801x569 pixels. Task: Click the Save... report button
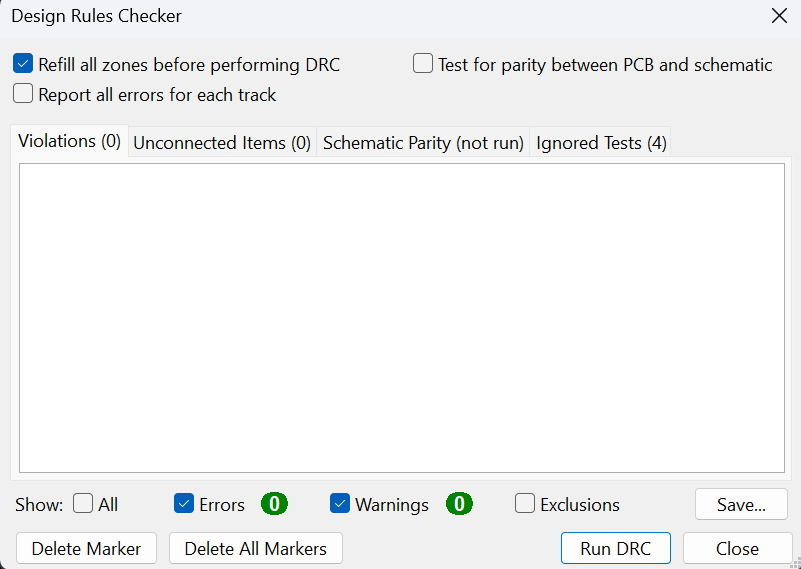point(741,504)
